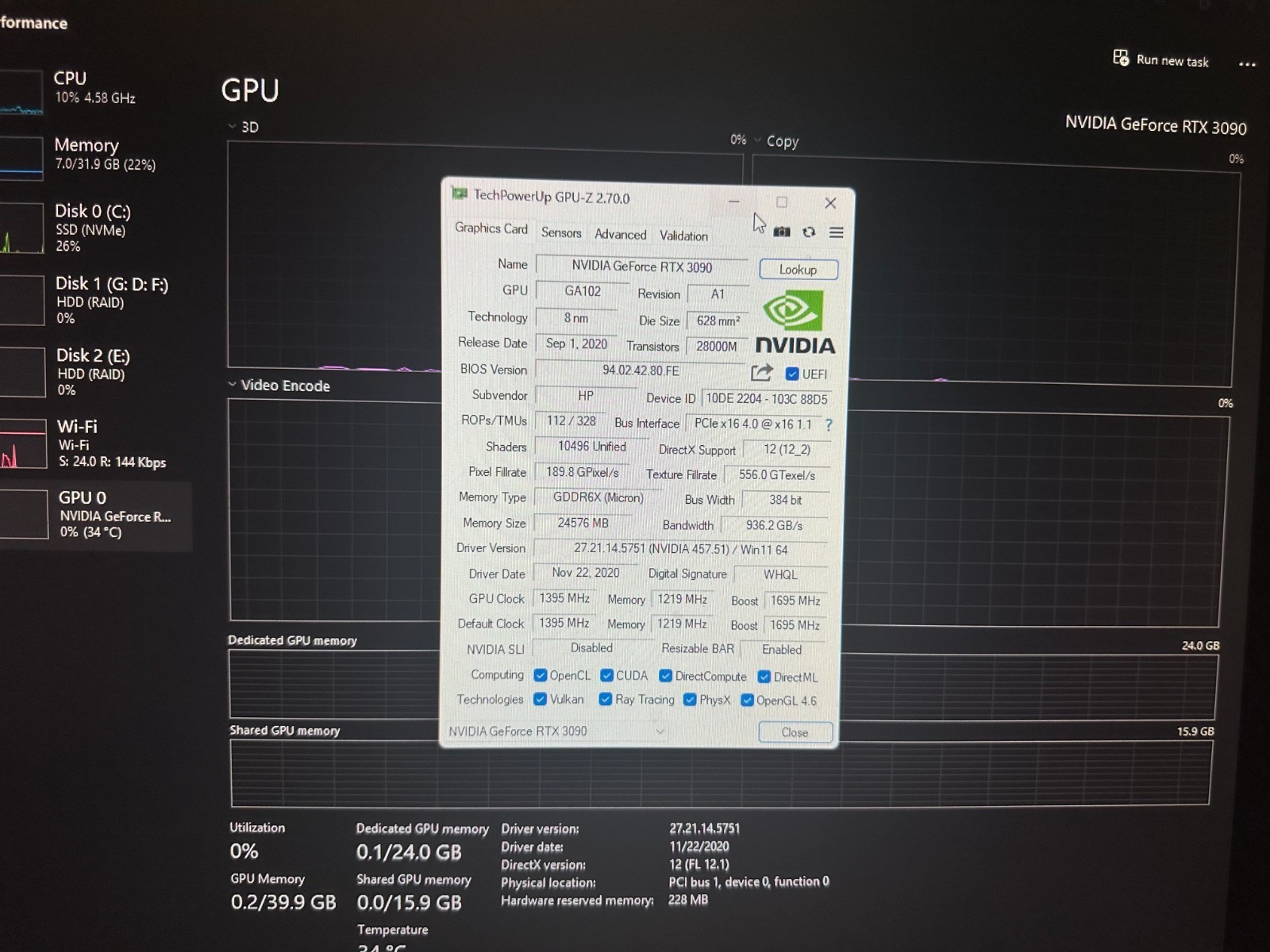
Task: Toggle the PhysX checkbox
Action: 690,700
